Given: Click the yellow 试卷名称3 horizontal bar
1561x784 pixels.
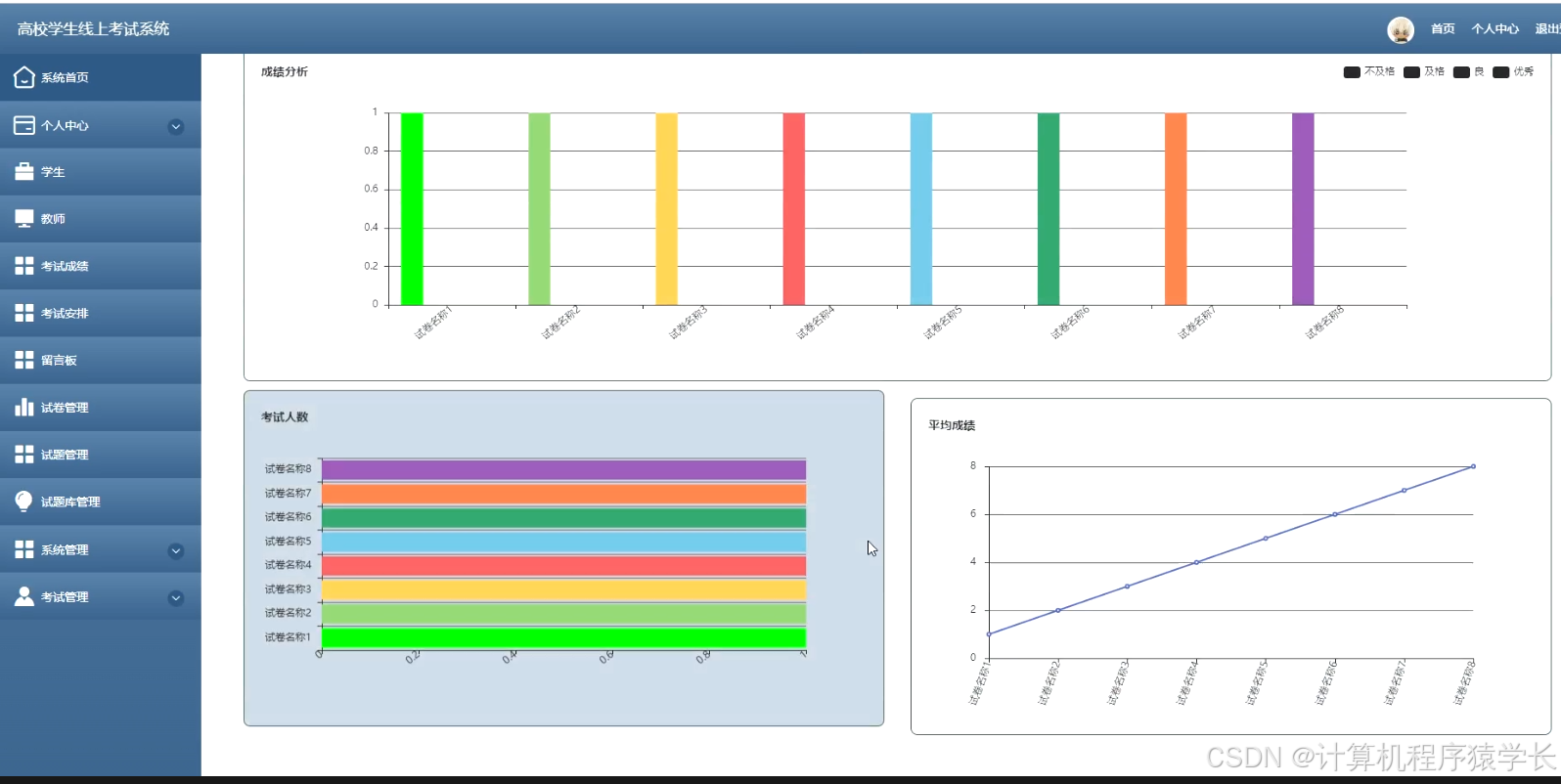Looking at the screenshot, I should [563, 589].
